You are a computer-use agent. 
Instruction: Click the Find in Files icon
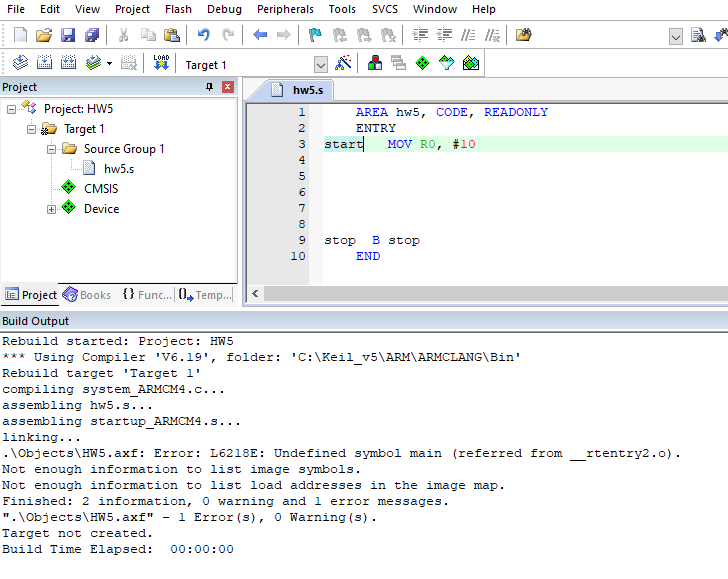(523, 35)
